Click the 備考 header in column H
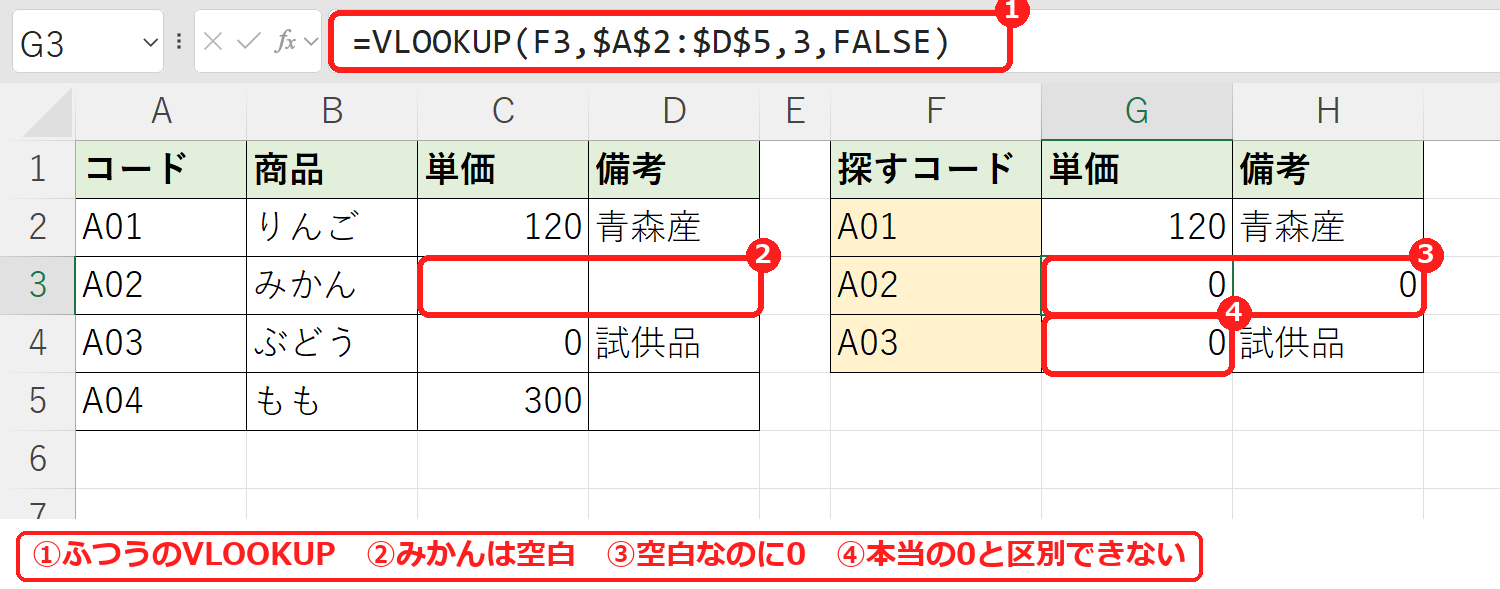Image resolution: width=1500 pixels, height=589 pixels. tap(1328, 169)
